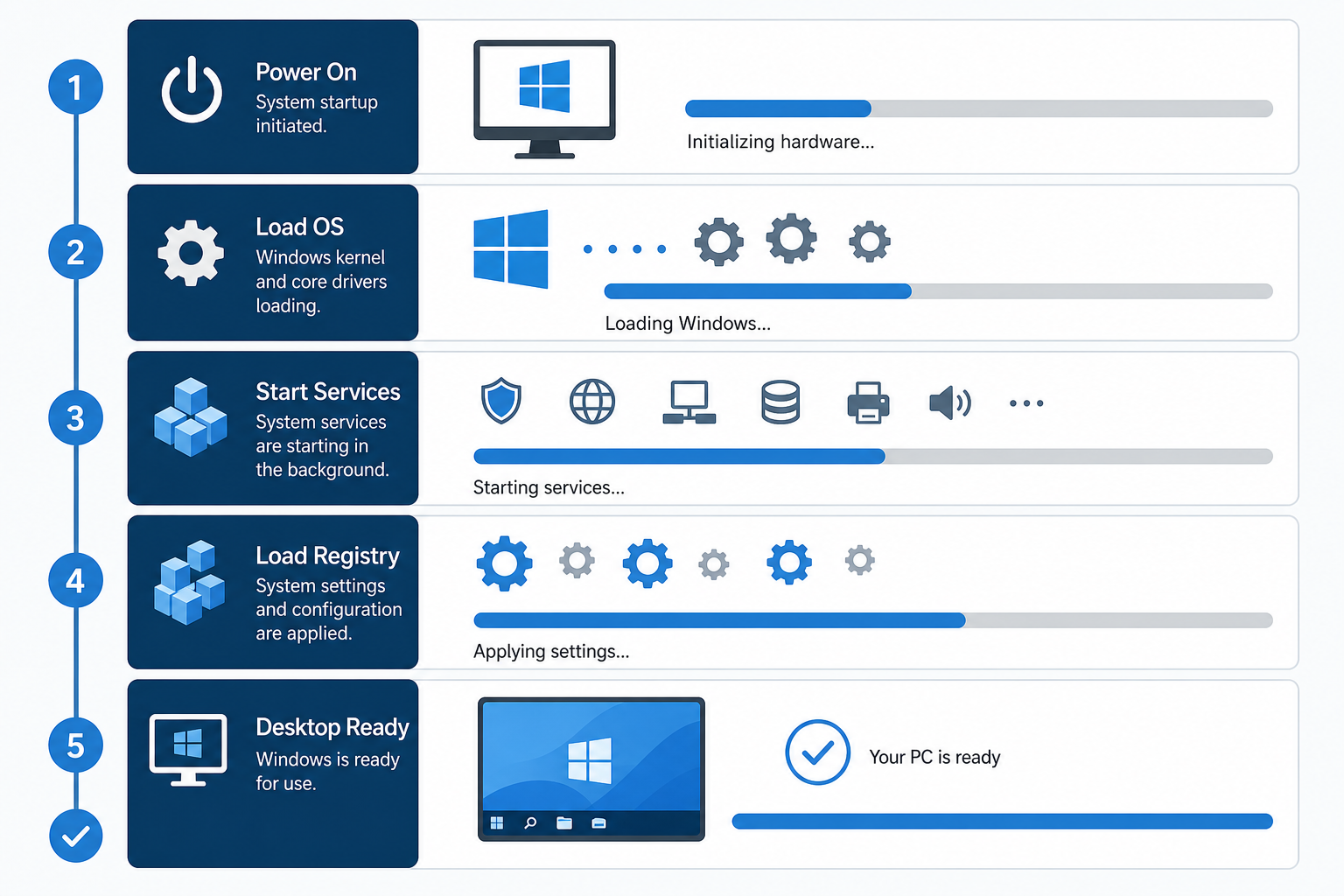
Task: Click the checkmark circle ending the step timeline
Action: (x=76, y=836)
